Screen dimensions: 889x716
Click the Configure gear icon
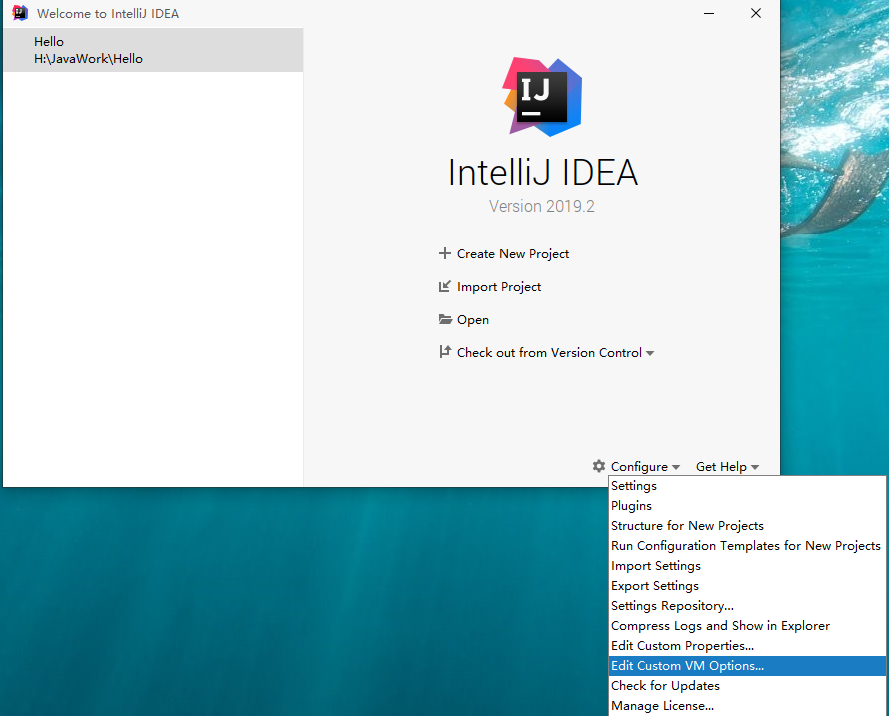point(599,466)
